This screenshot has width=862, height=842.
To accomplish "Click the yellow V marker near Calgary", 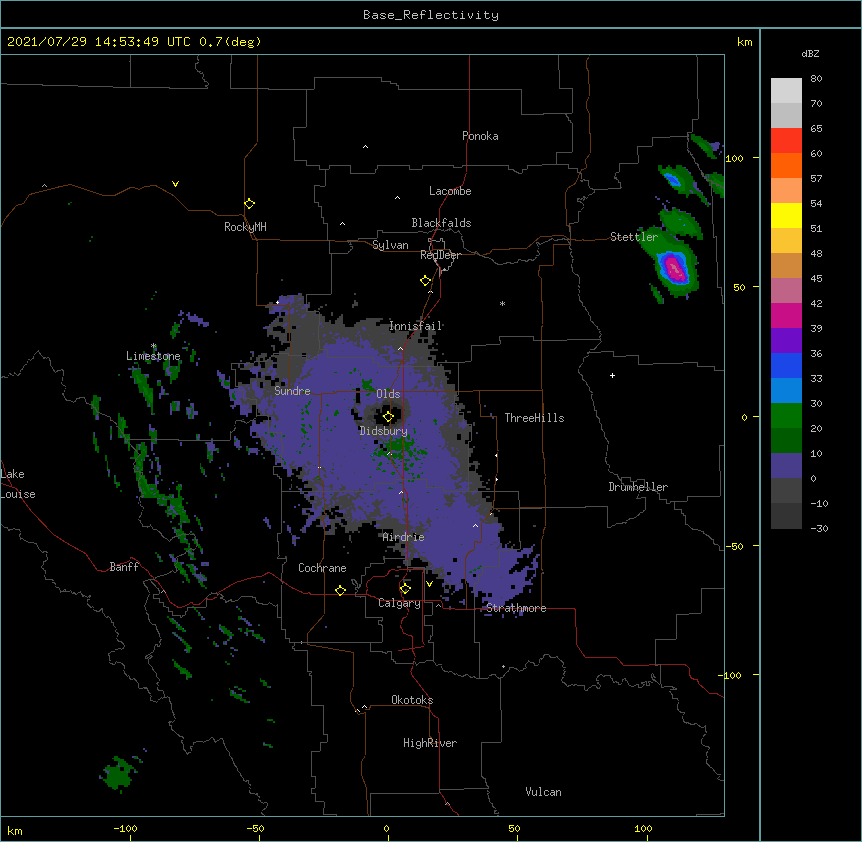I will coord(429,584).
